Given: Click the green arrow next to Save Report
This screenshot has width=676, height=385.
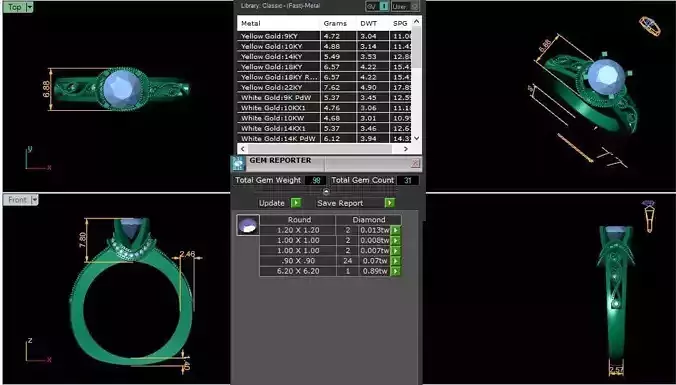Looking at the screenshot, I should point(389,203).
